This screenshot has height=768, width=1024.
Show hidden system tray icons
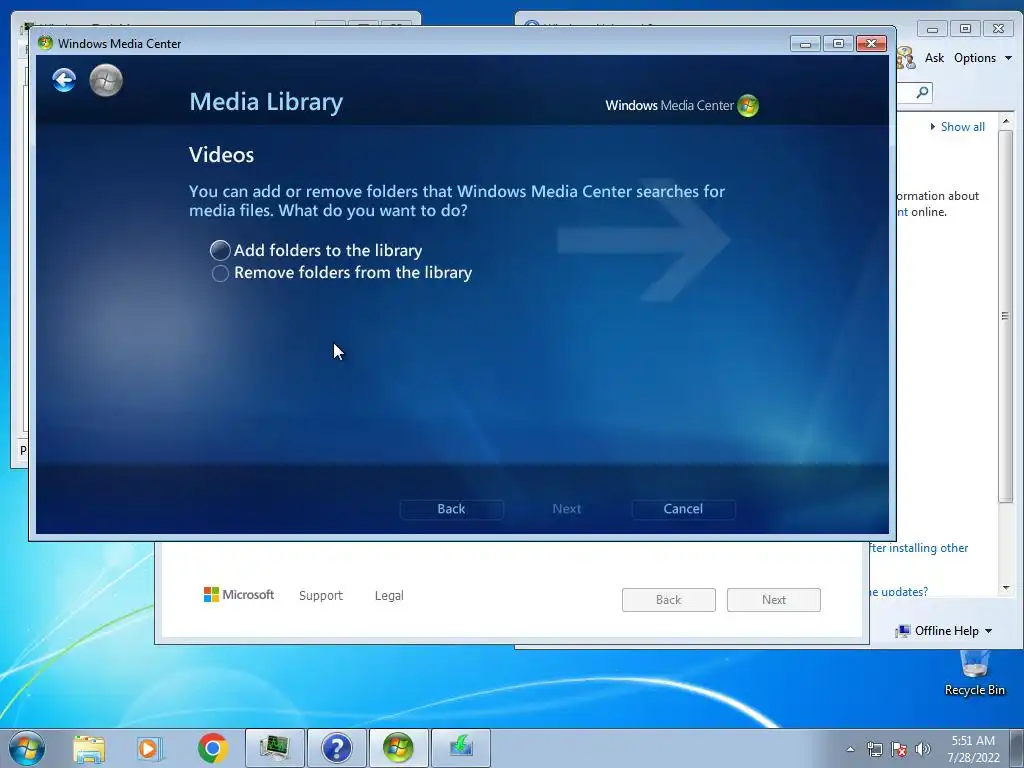850,749
